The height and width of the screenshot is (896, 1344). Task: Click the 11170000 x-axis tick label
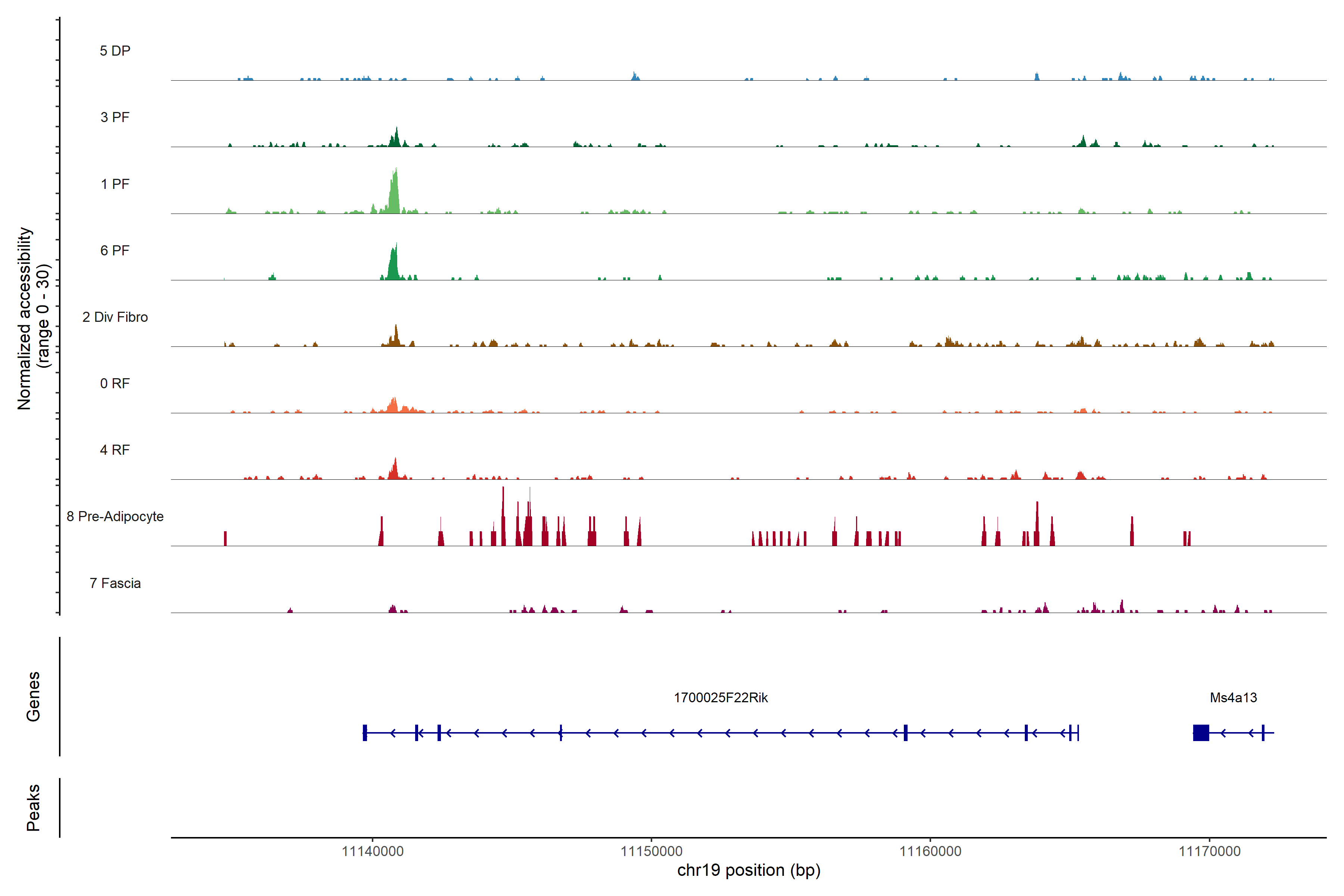pos(1210,852)
